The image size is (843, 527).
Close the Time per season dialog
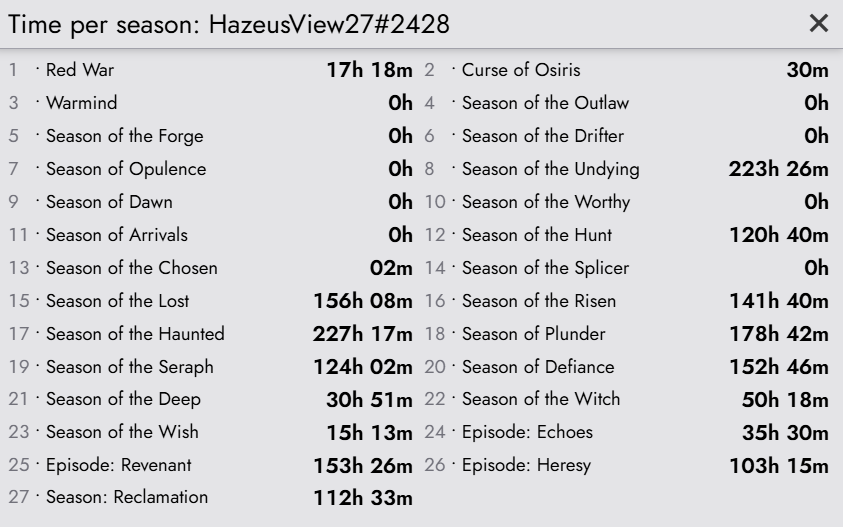[818, 23]
